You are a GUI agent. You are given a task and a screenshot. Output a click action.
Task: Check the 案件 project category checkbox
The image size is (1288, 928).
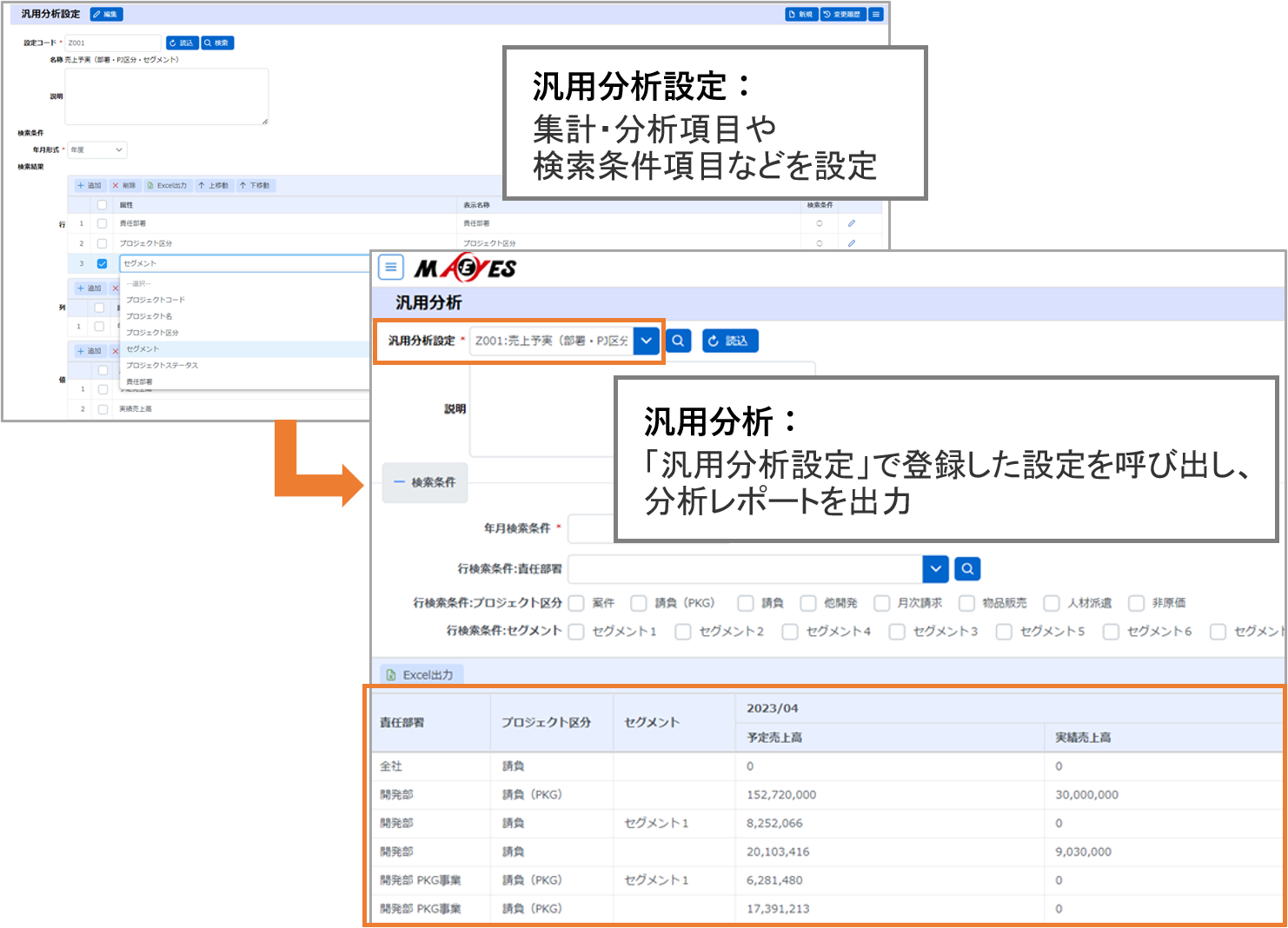tap(576, 603)
